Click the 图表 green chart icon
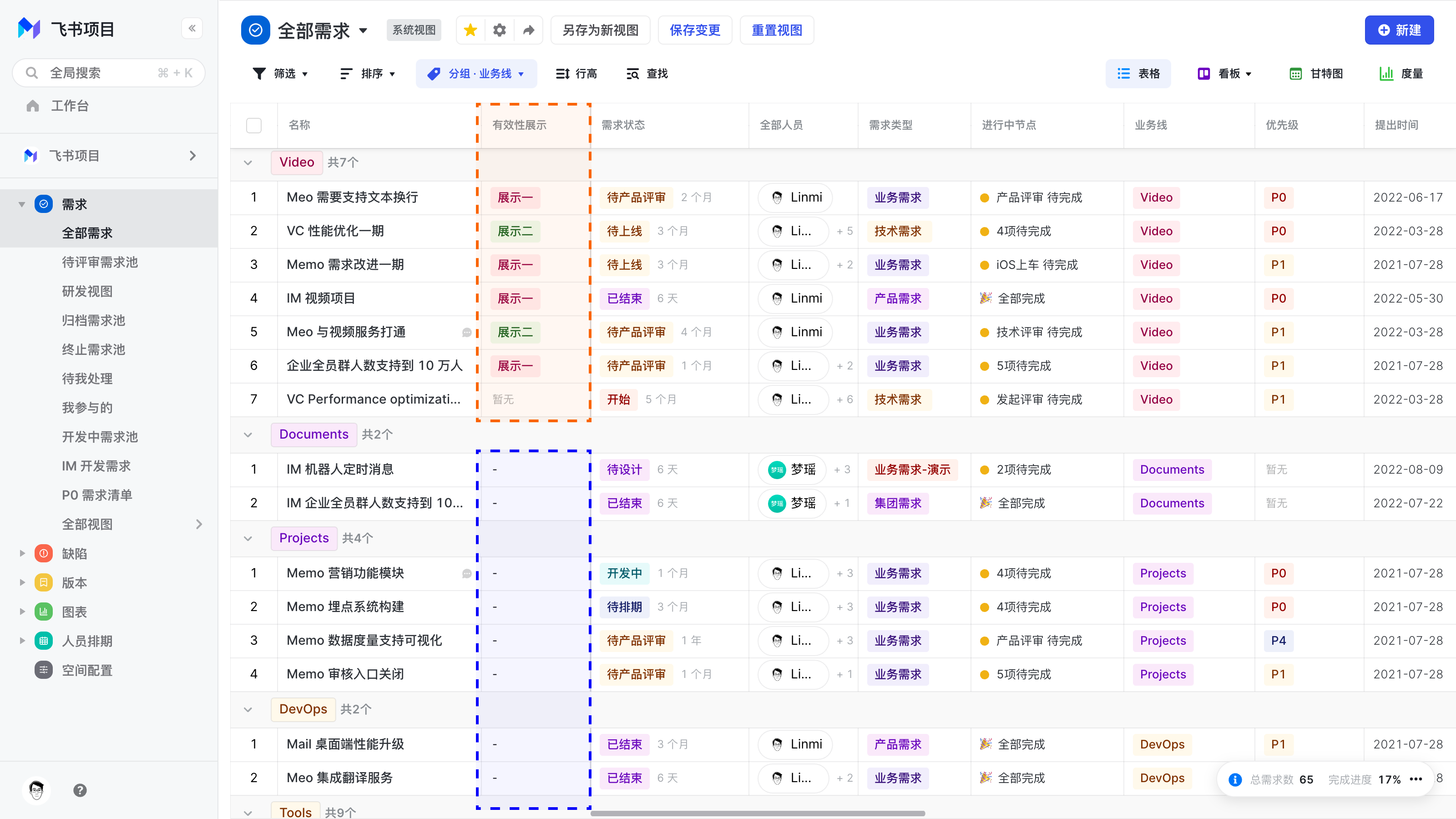Screen dimensions: 1456x819 coord(44,612)
